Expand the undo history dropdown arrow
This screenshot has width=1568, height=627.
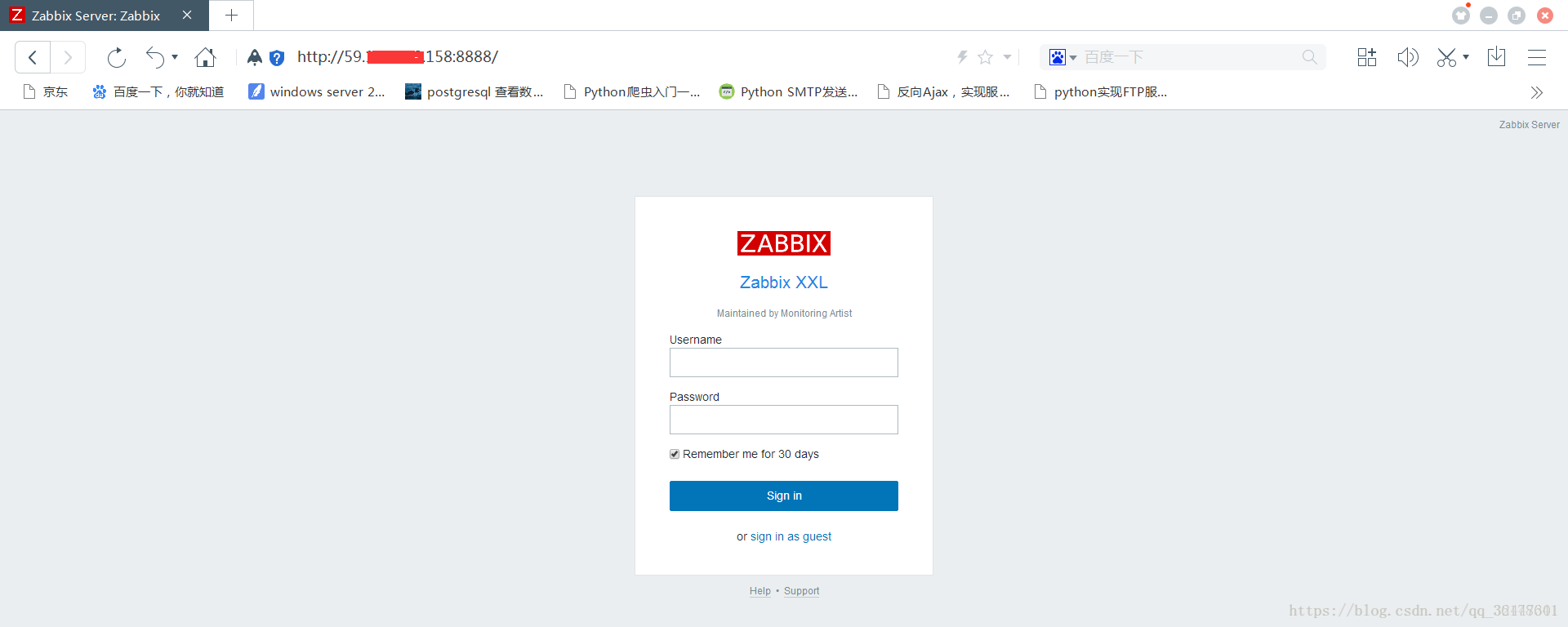175,57
